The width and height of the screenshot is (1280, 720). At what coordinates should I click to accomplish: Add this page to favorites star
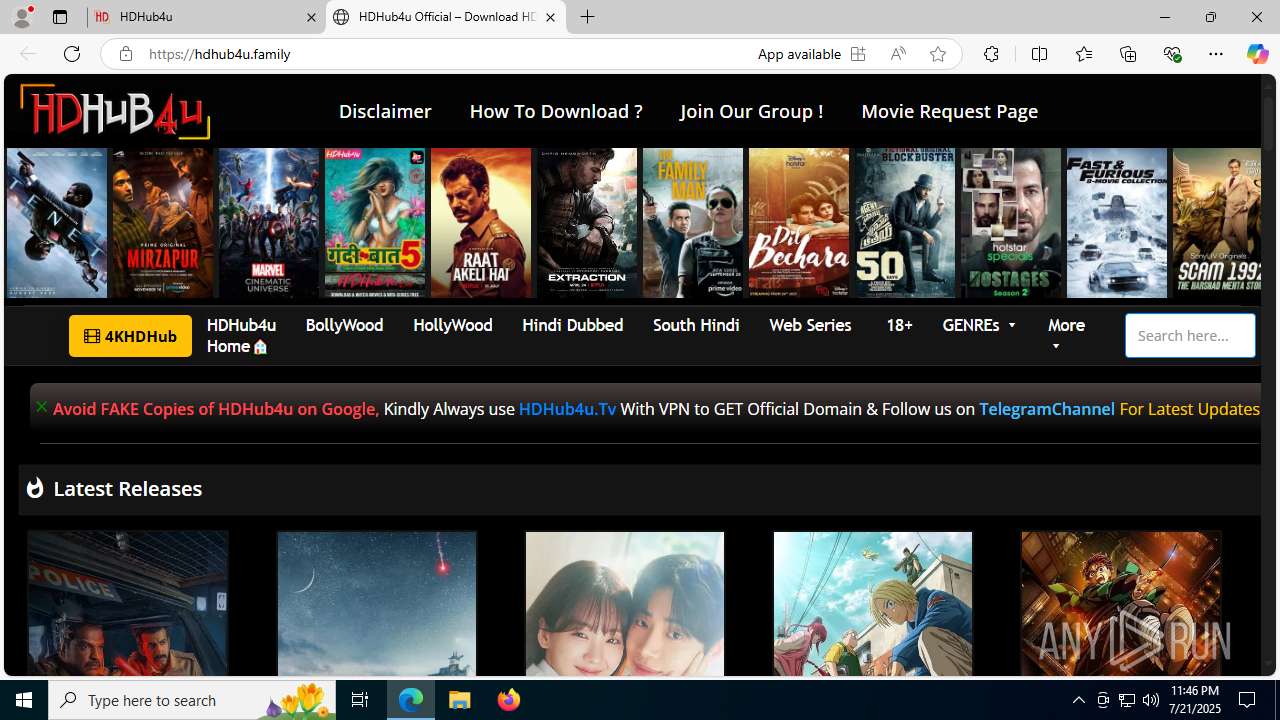point(938,54)
